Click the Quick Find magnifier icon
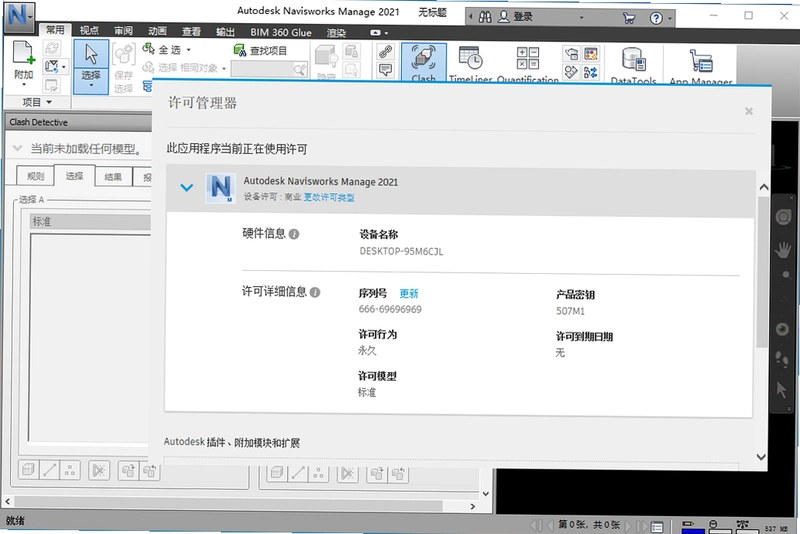800x534 pixels. 301,69
